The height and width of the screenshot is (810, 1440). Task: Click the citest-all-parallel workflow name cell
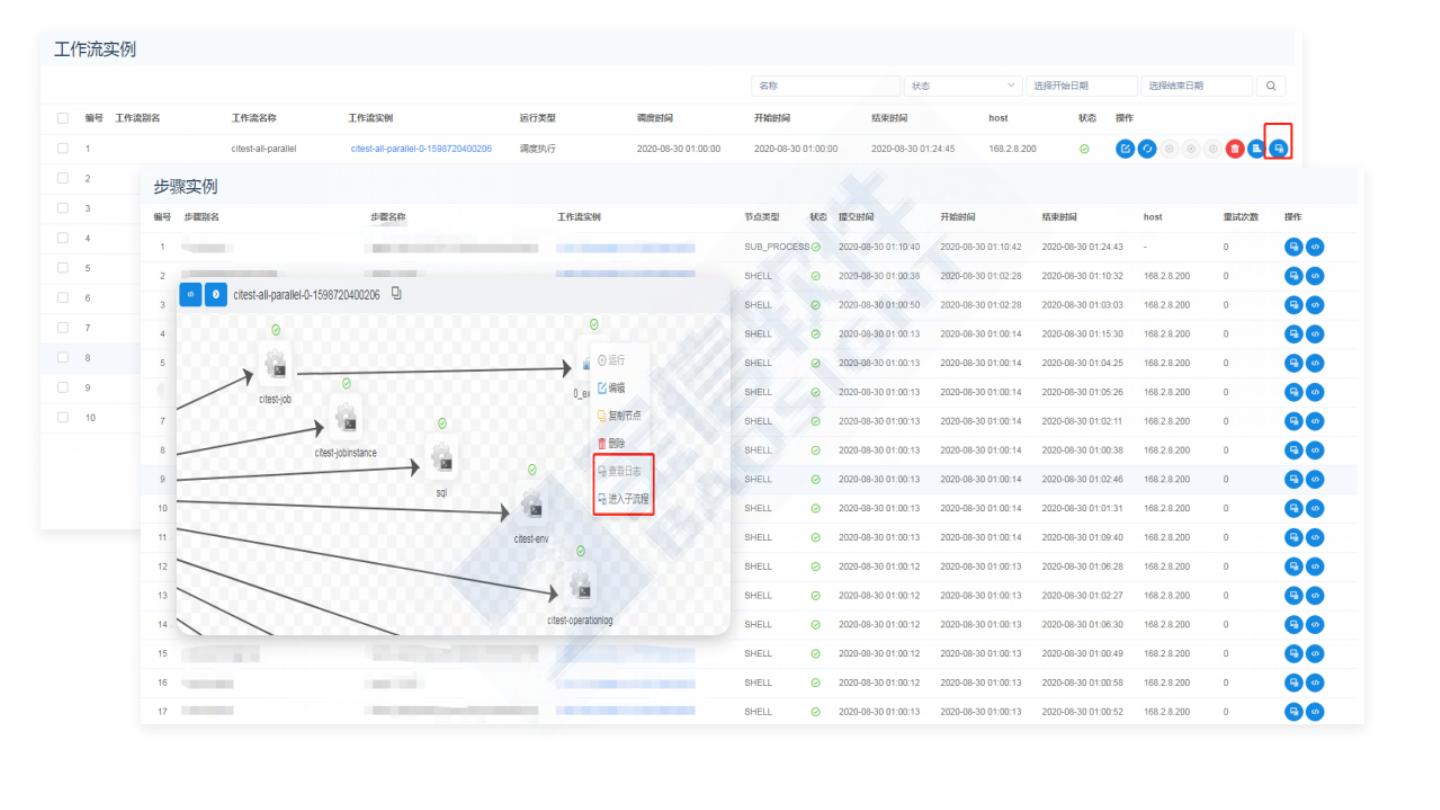(x=264, y=149)
